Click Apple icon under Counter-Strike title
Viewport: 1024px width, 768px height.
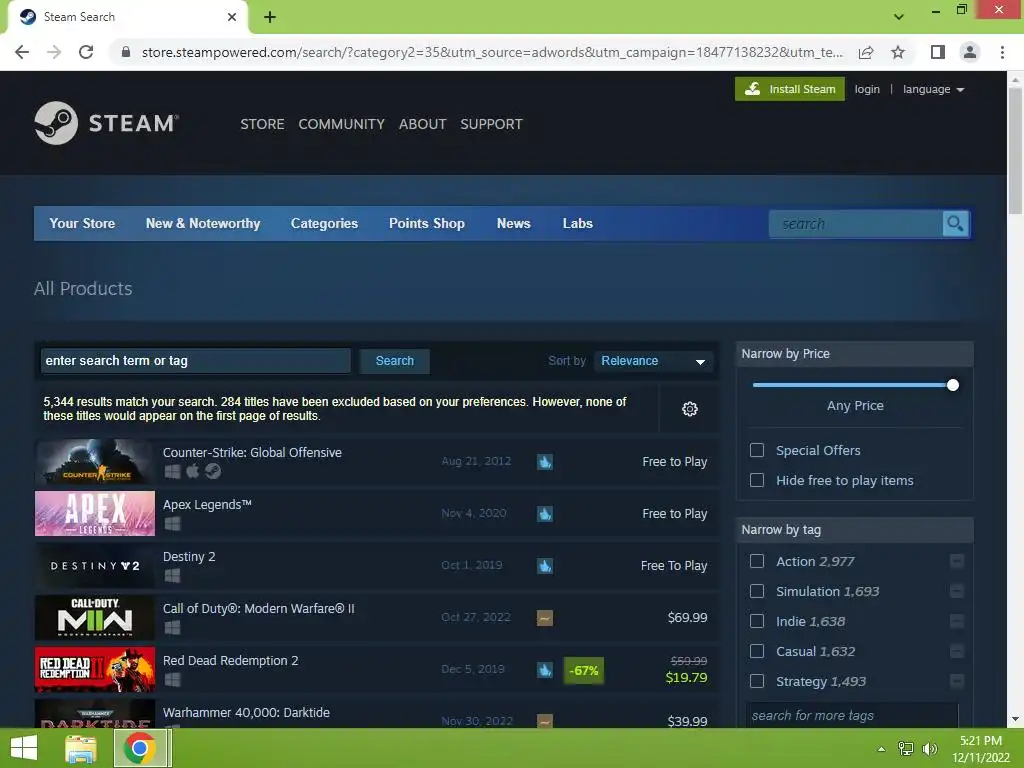click(193, 471)
